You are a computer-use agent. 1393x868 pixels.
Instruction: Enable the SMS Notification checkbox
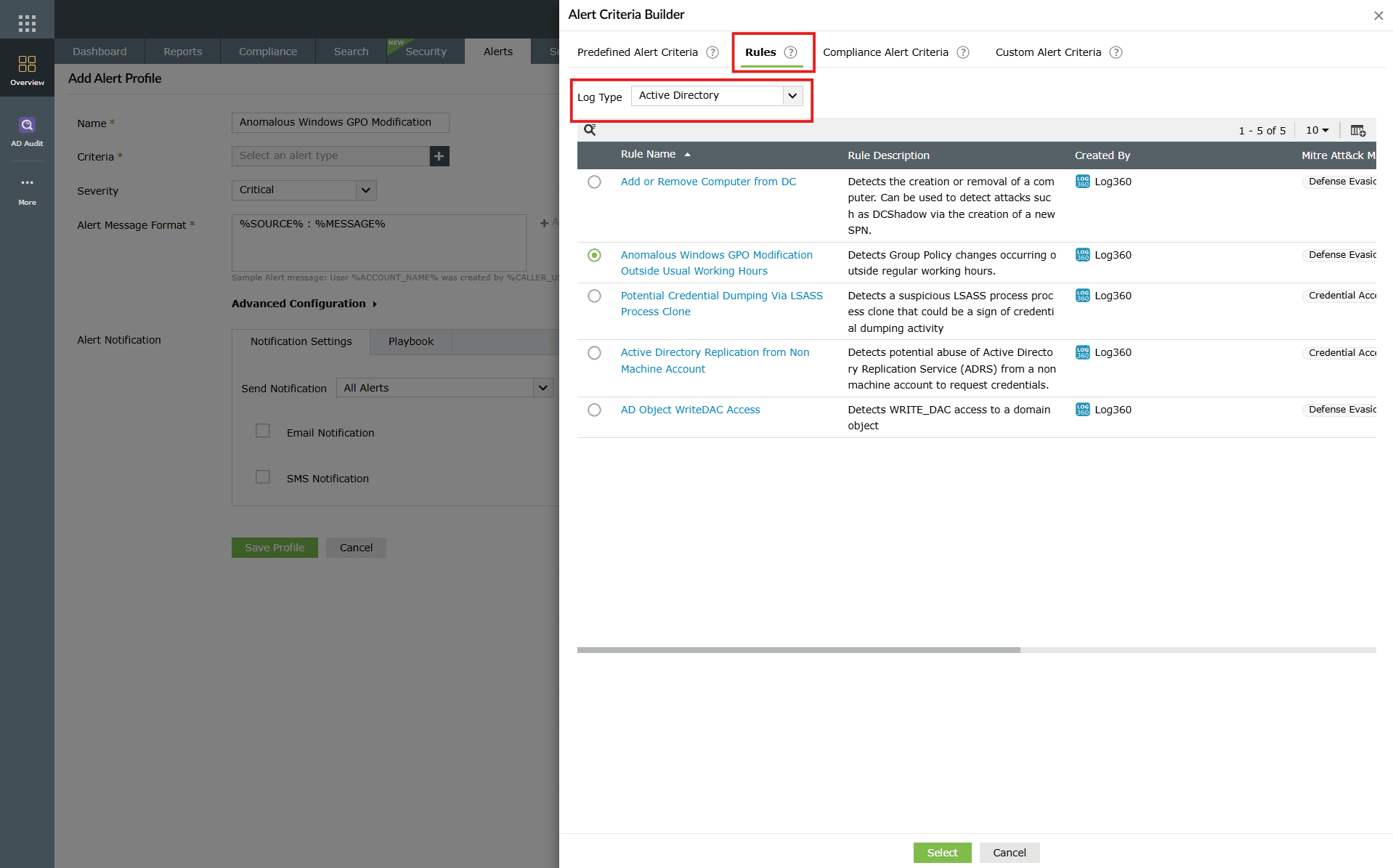262,476
